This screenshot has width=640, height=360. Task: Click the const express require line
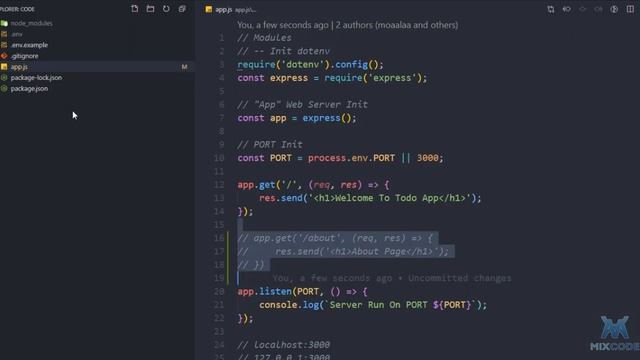click(332, 78)
